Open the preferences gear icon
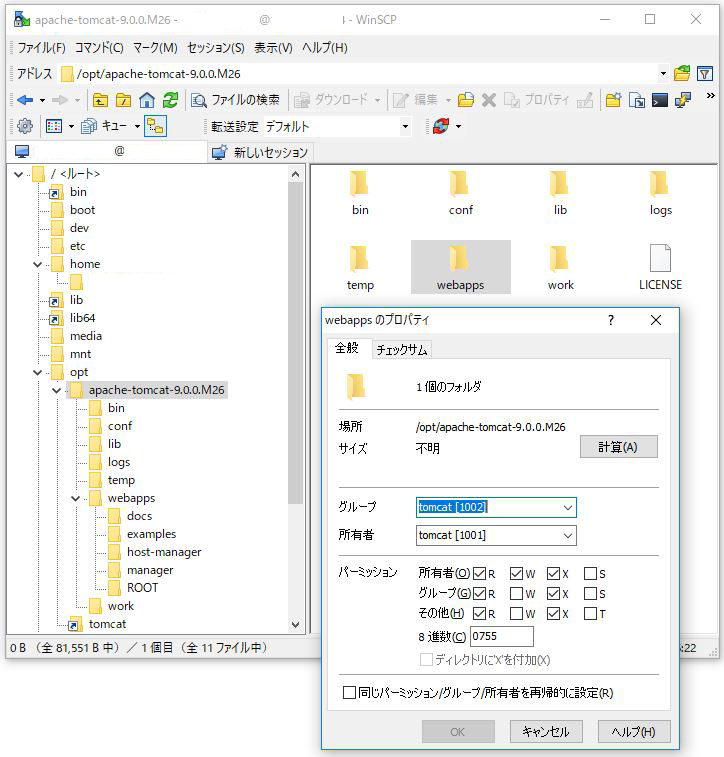Viewport: 724px width, 757px height. click(25, 126)
